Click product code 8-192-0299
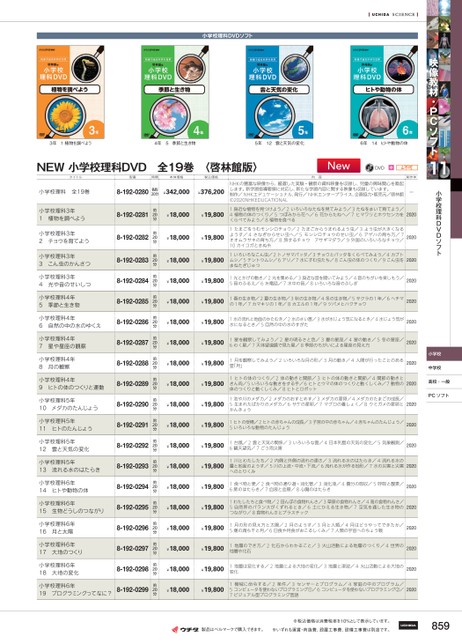 [133, 589]
